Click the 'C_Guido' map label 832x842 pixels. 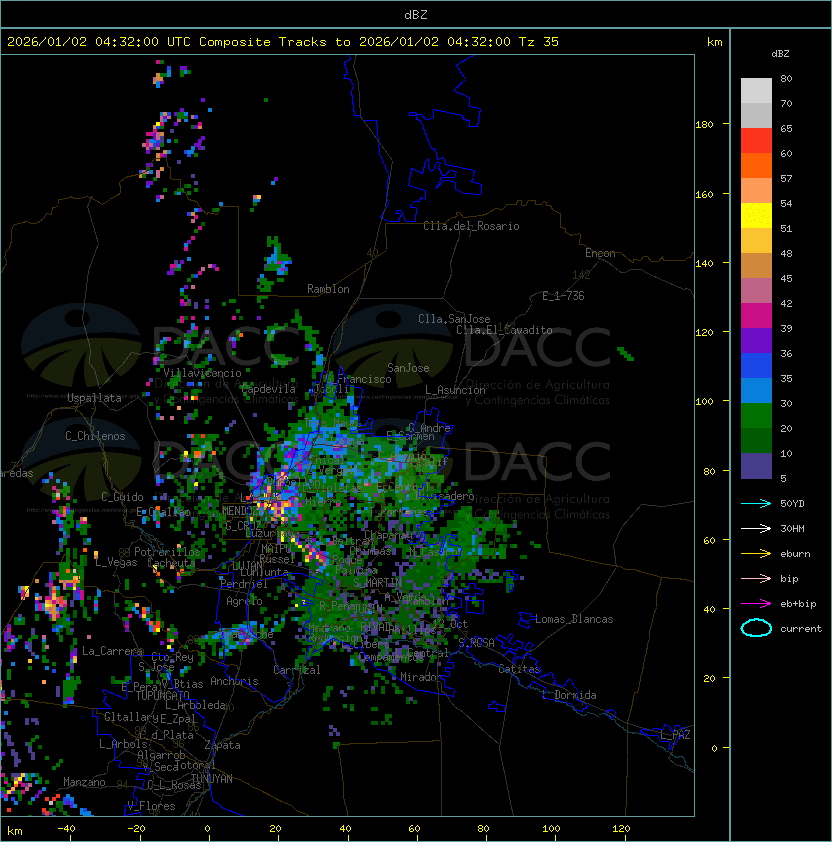click(x=122, y=497)
